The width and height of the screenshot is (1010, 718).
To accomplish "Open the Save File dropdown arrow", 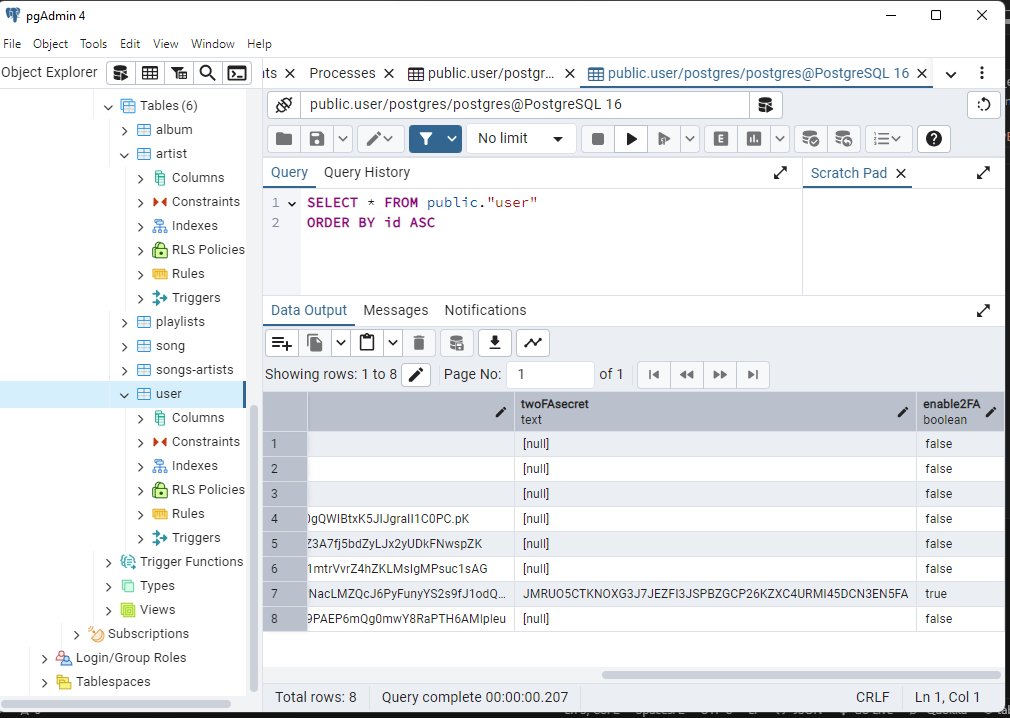I will tap(343, 138).
